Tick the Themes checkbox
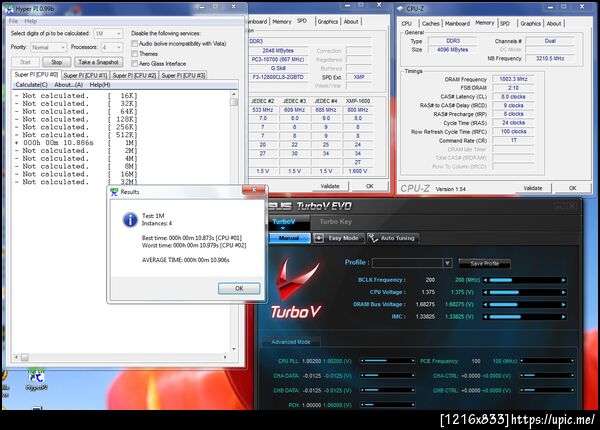 point(134,54)
